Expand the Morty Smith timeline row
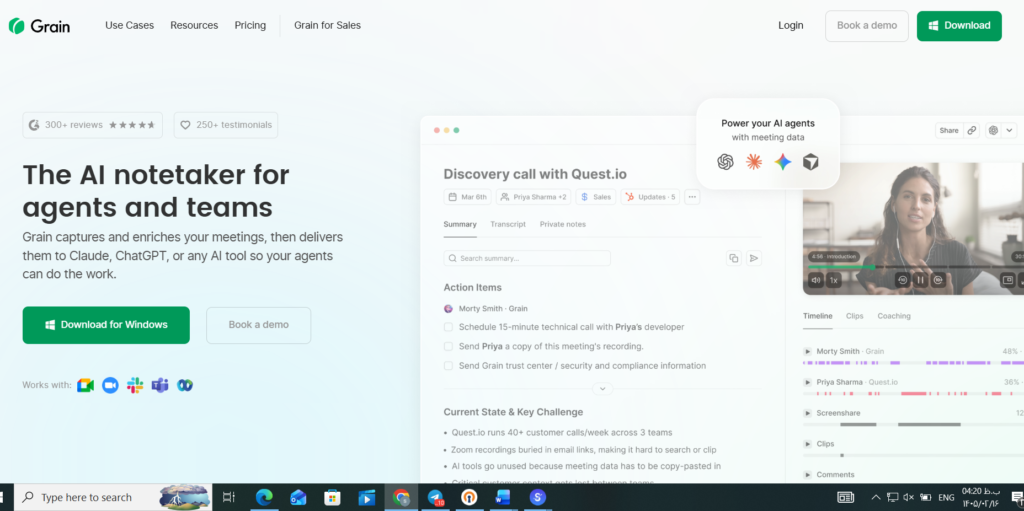The width and height of the screenshot is (1024, 511). click(x=807, y=352)
